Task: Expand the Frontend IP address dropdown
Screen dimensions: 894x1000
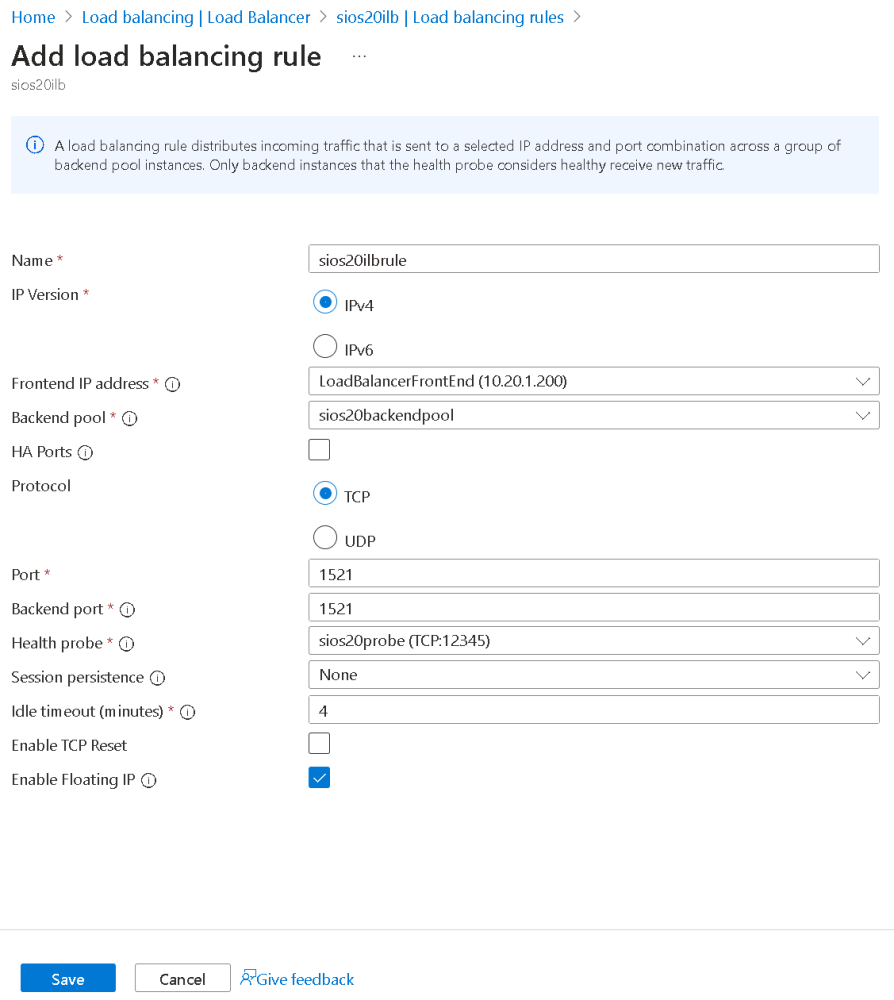Action: click(x=593, y=381)
